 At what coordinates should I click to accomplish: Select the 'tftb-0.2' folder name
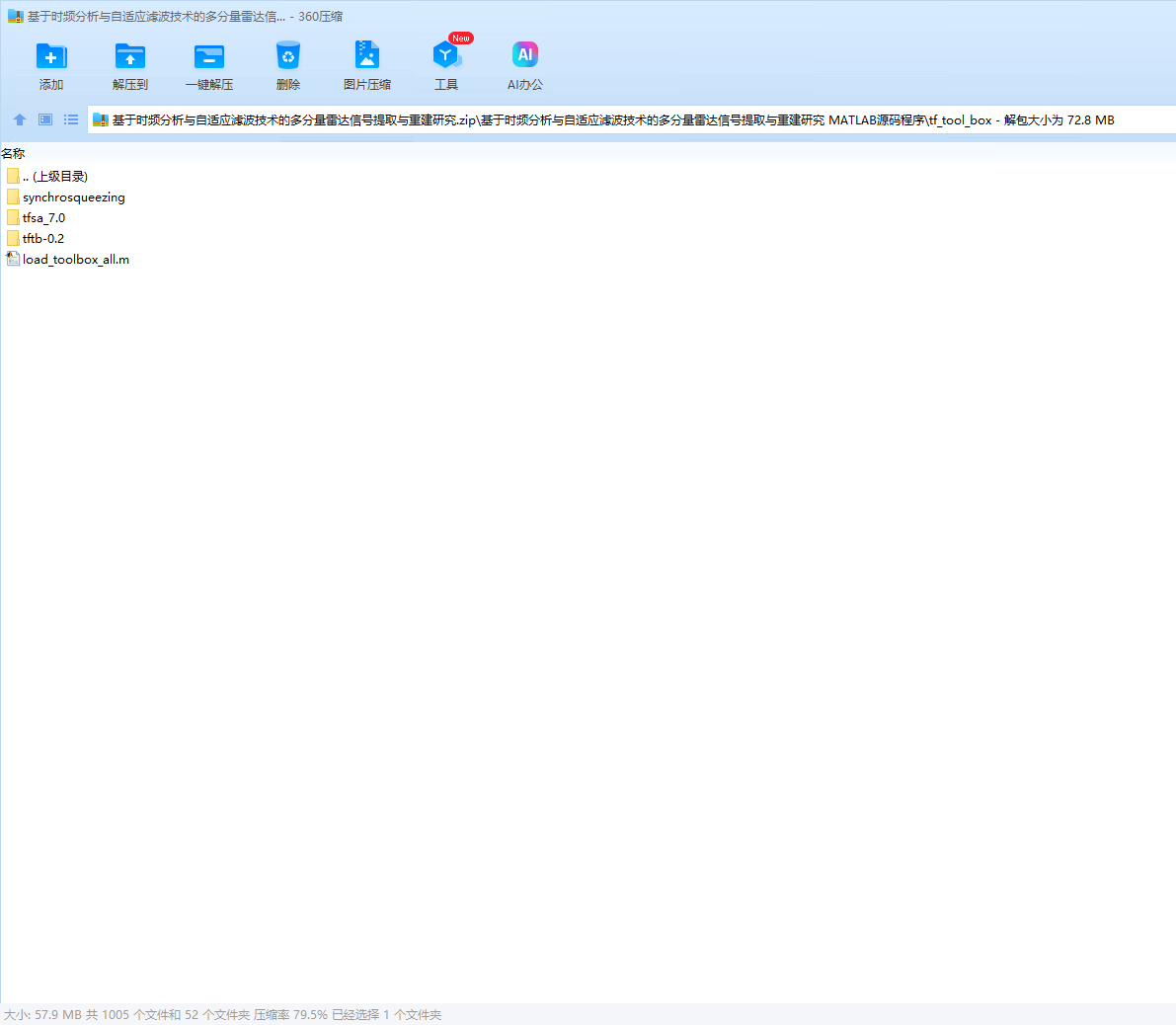[x=43, y=238]
